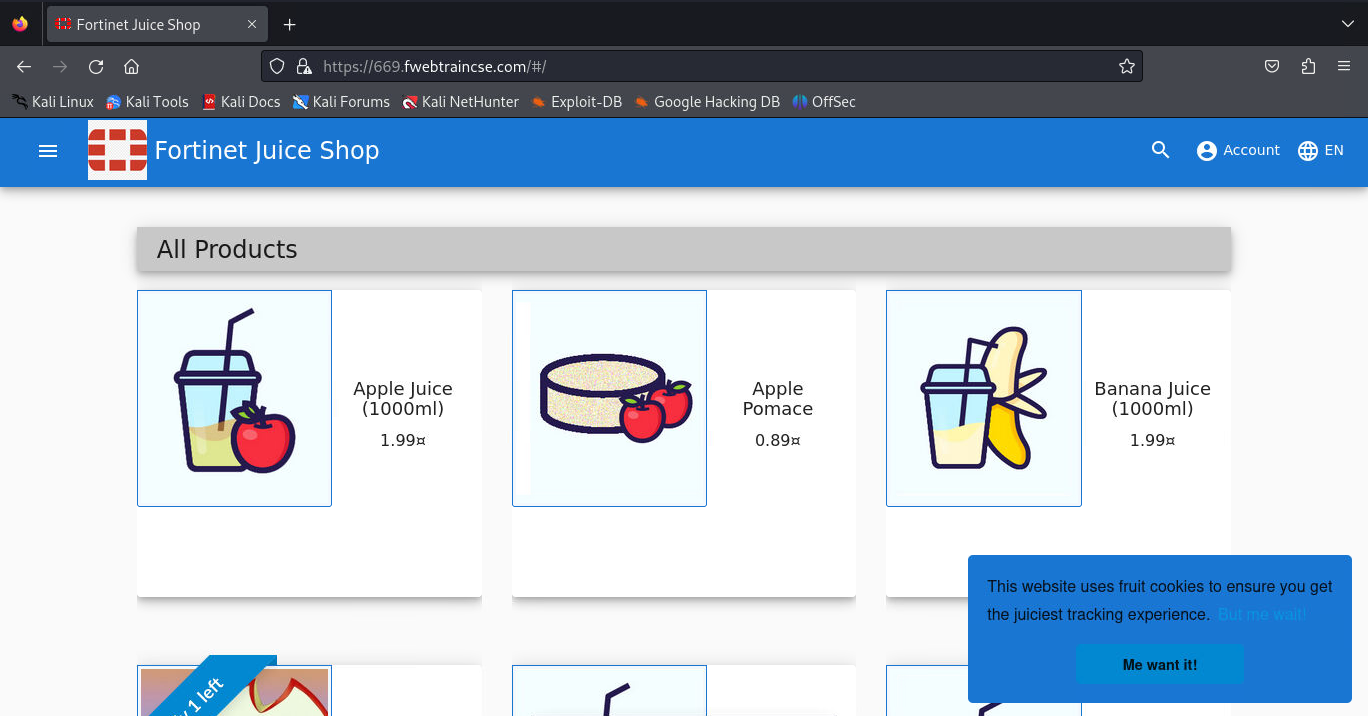Go back using browser back arrow
Screen dimensions: 1368x716
pos(24,67)
